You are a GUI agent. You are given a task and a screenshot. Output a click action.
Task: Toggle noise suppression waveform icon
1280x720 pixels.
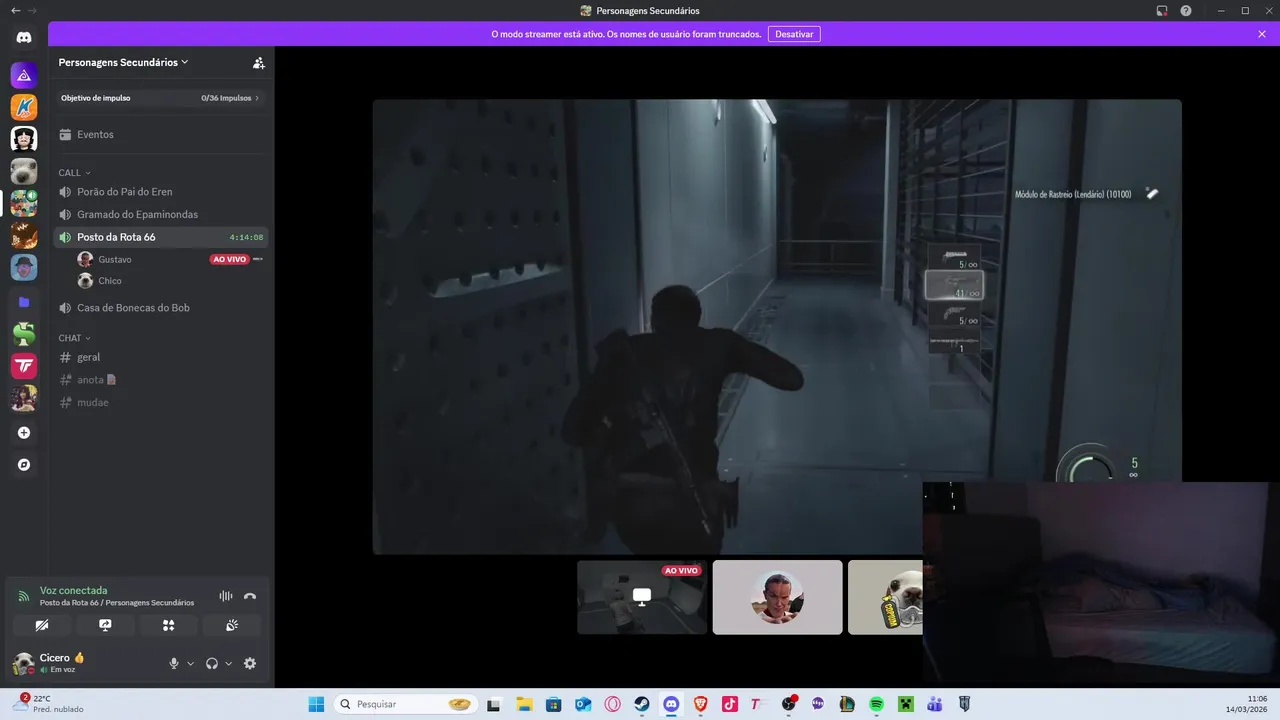coord(226,596)
